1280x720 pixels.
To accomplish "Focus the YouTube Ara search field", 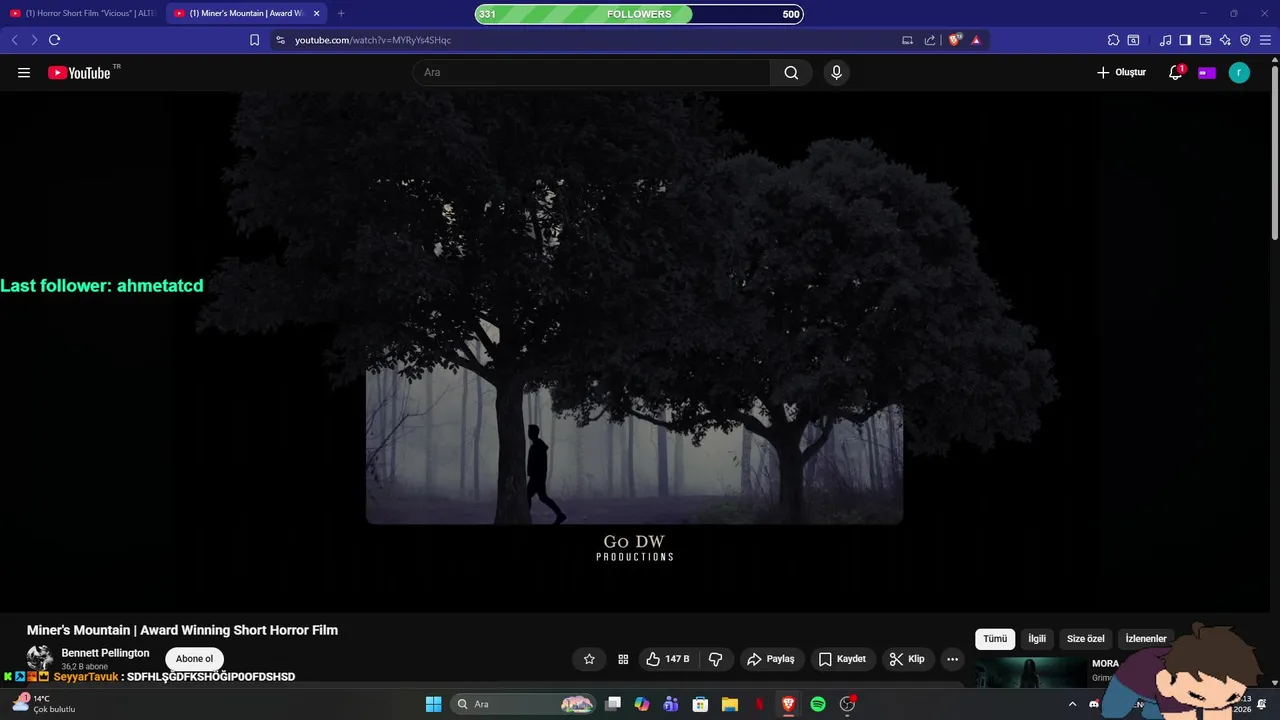I will (591, 72).
